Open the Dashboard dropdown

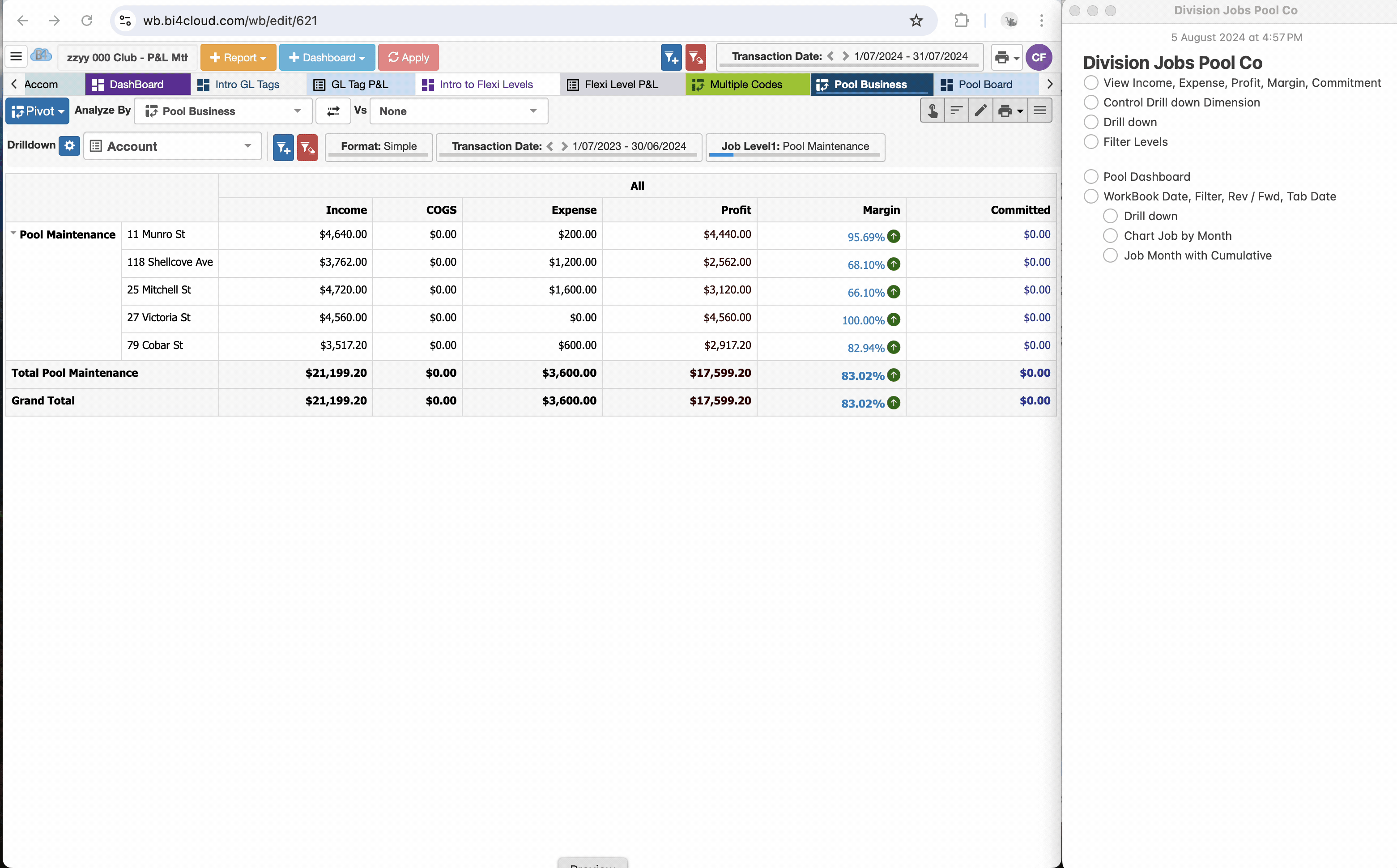[x=327, y=57]
